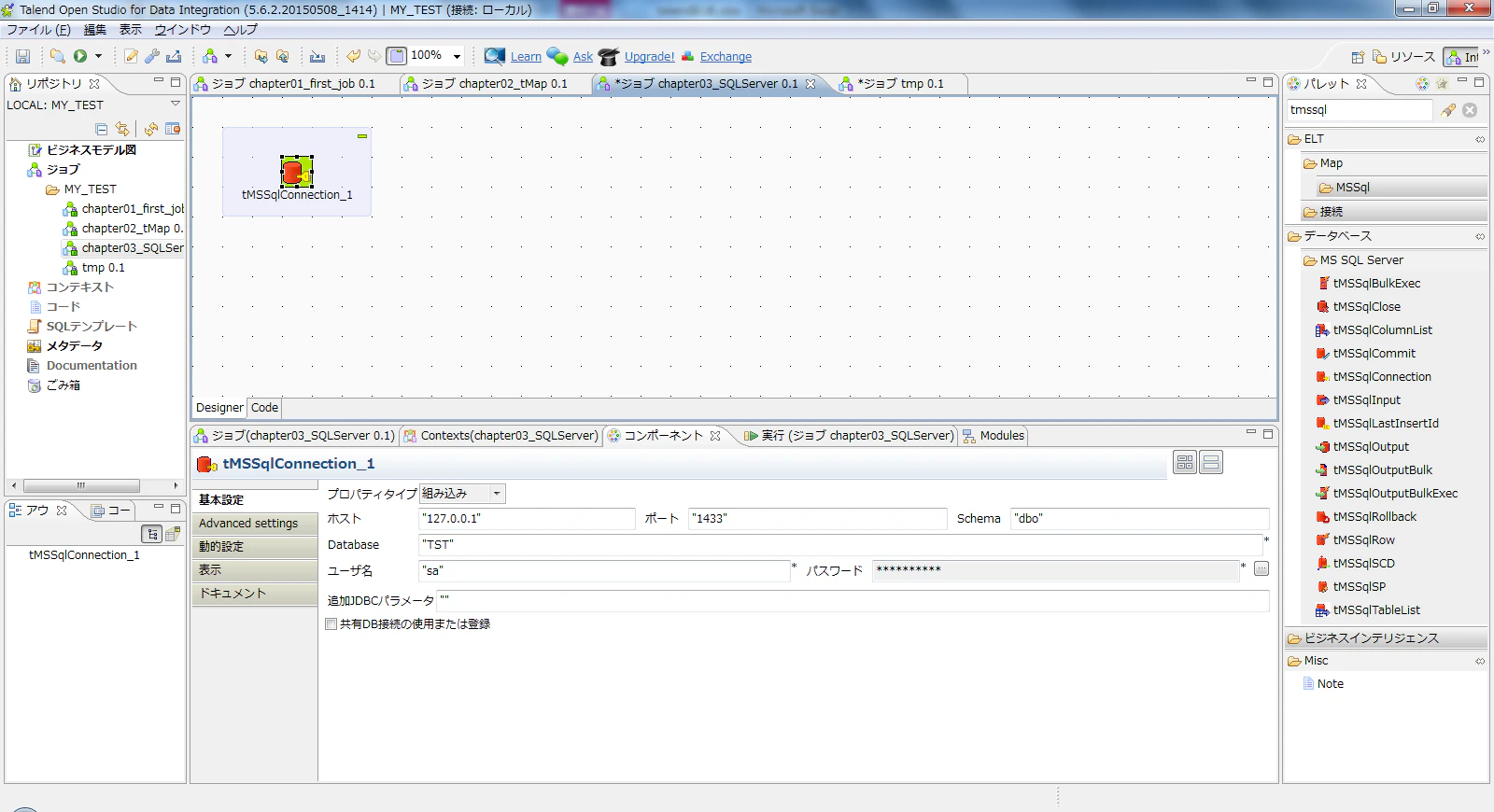Image resolution: width=1494 pixels, height=812 pixels.
Task: Click the Database input field
Action: (x=840, y=545)
